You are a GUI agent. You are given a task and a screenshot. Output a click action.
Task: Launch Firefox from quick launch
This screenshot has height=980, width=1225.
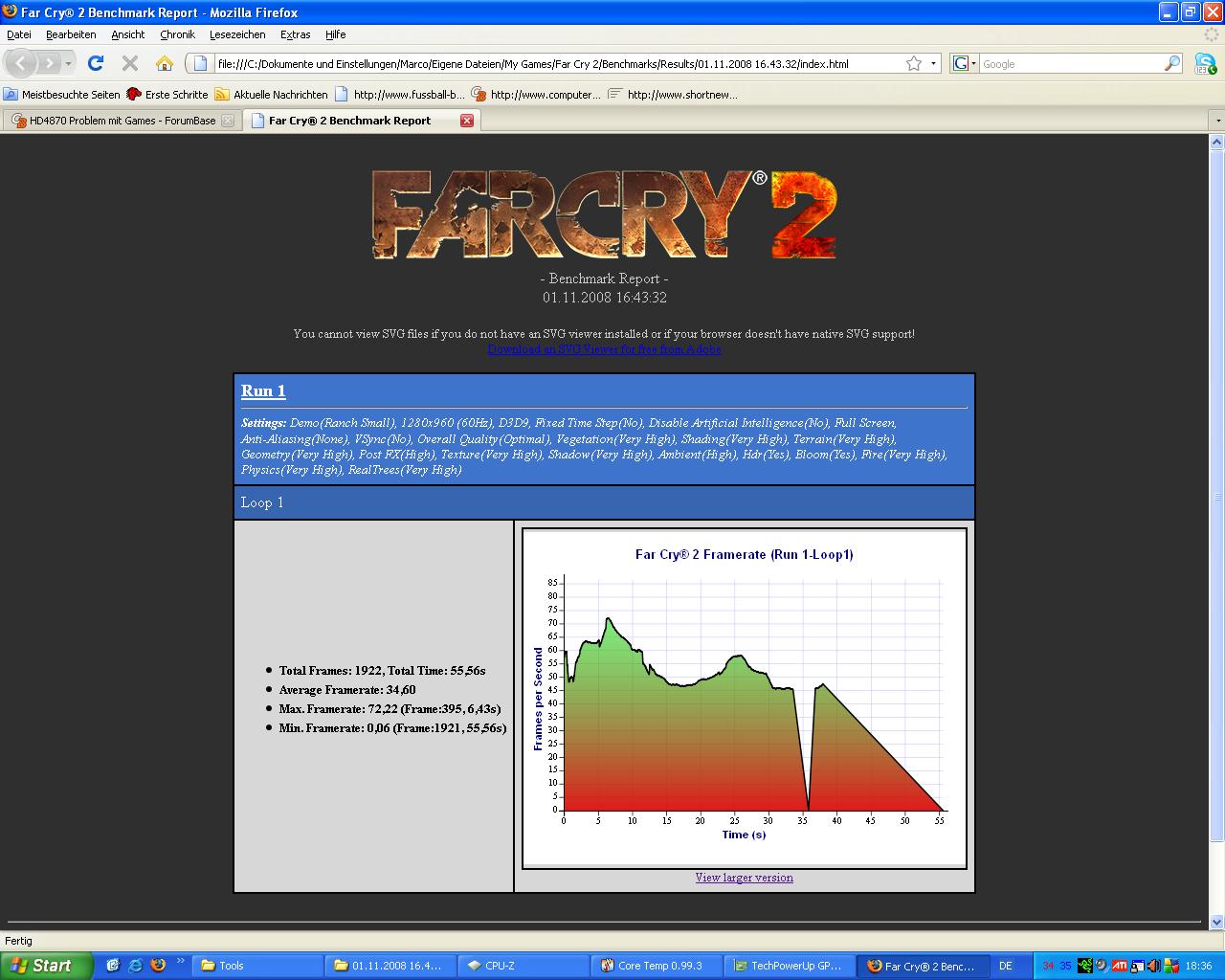158,966
